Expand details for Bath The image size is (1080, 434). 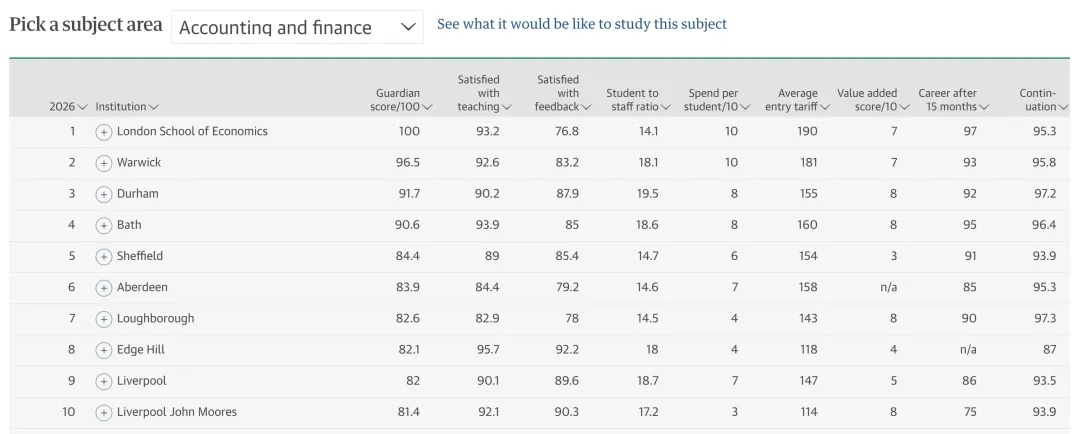coord(104,225)
